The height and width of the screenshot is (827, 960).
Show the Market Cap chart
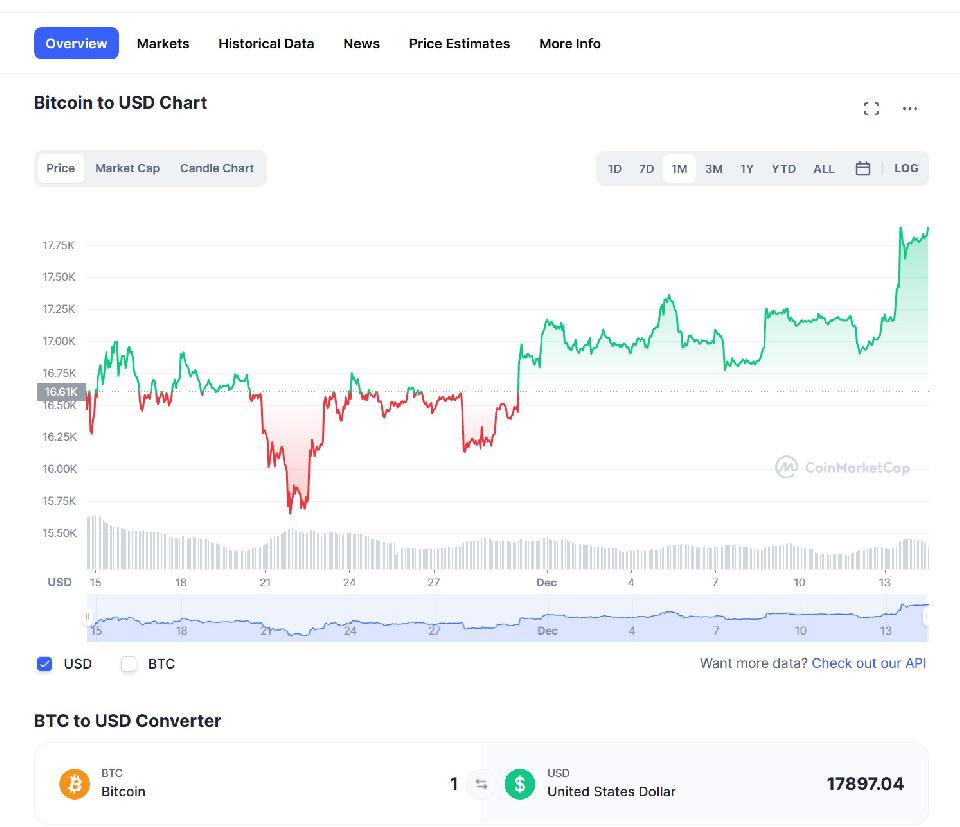127,168
